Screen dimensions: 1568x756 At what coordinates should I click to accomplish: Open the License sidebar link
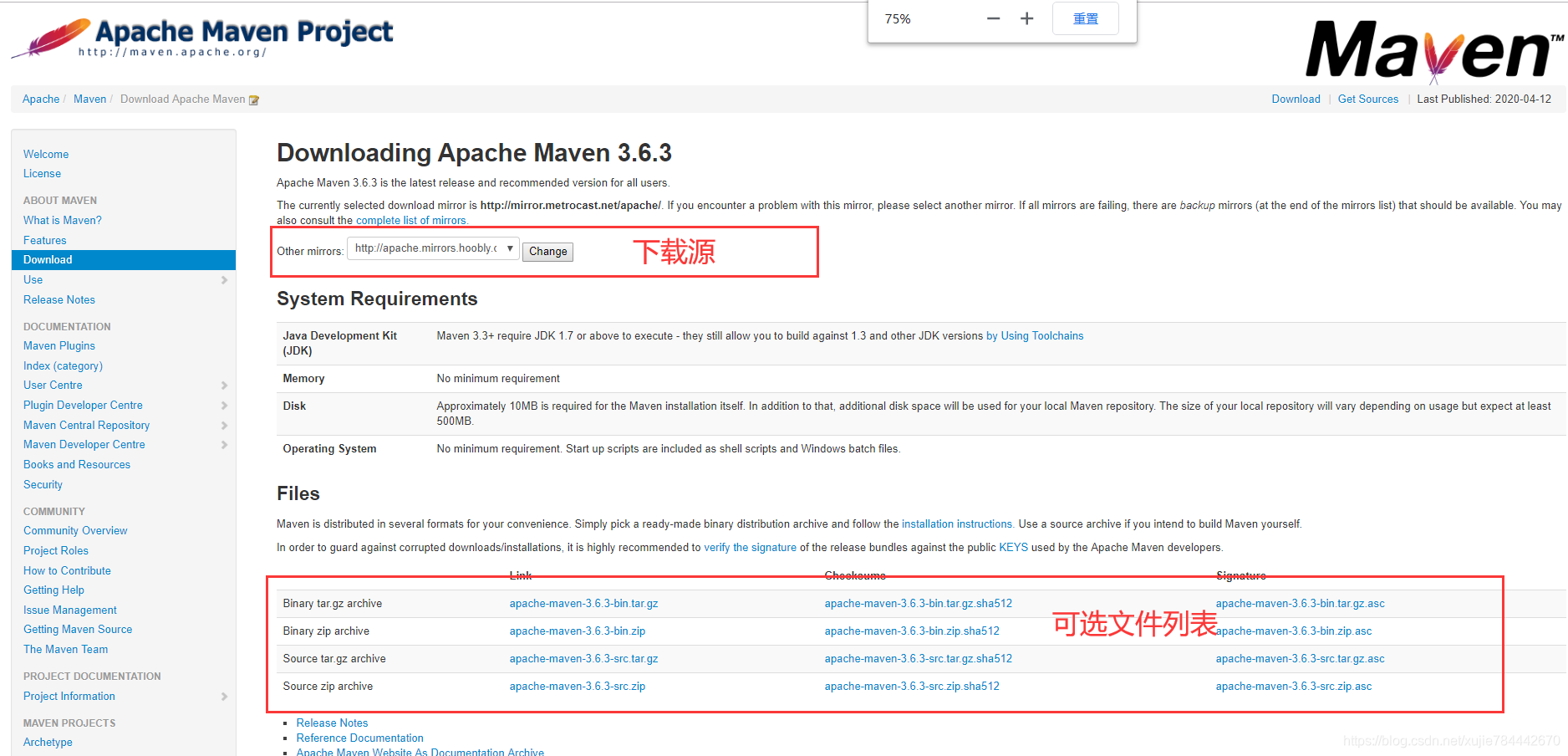click(42, 174)
